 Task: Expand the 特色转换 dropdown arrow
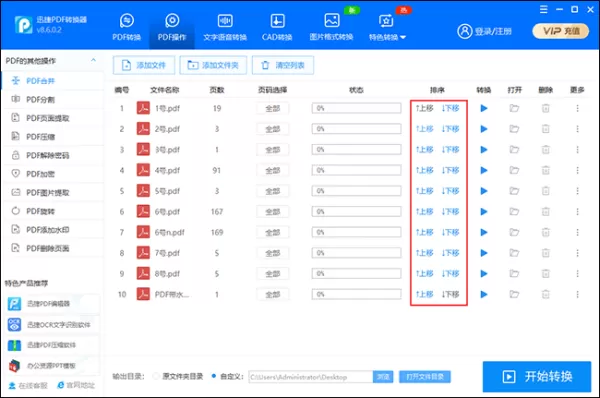click(x=403, y=38)
